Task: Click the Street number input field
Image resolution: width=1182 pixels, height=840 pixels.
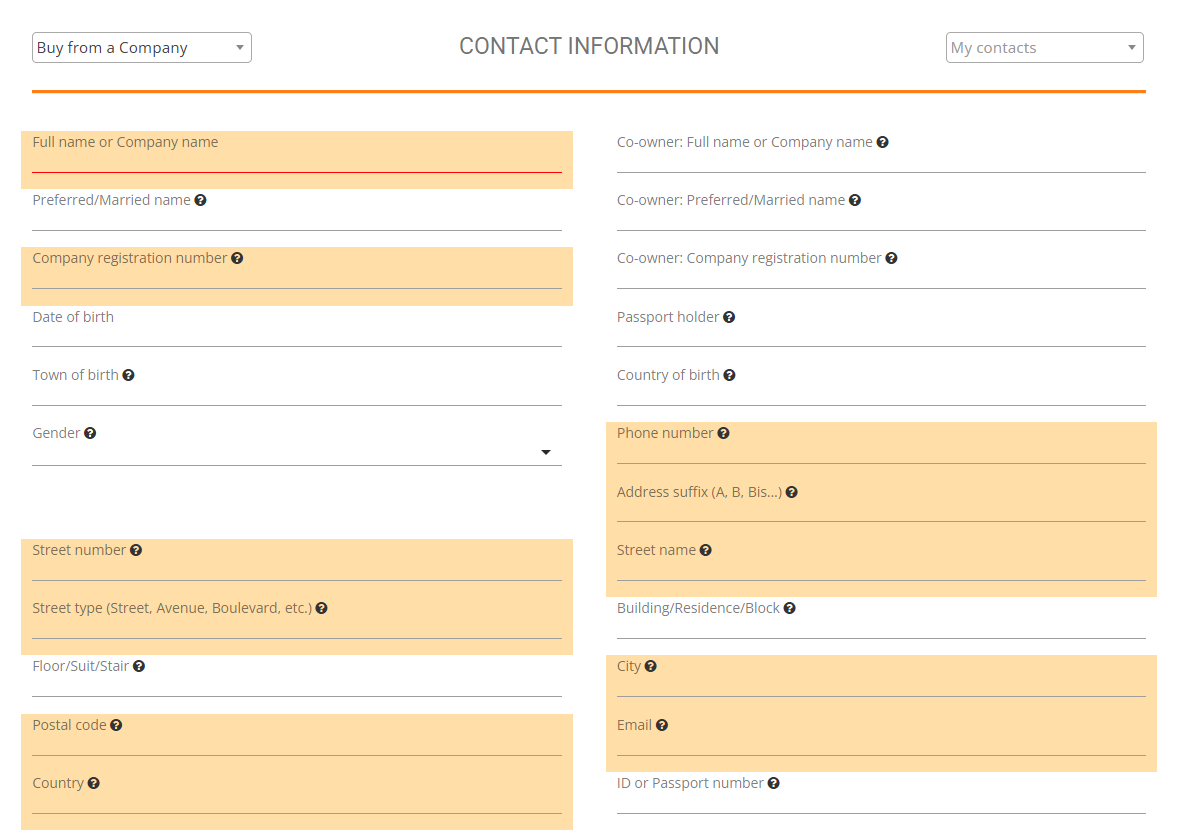Action: (296, 569)
